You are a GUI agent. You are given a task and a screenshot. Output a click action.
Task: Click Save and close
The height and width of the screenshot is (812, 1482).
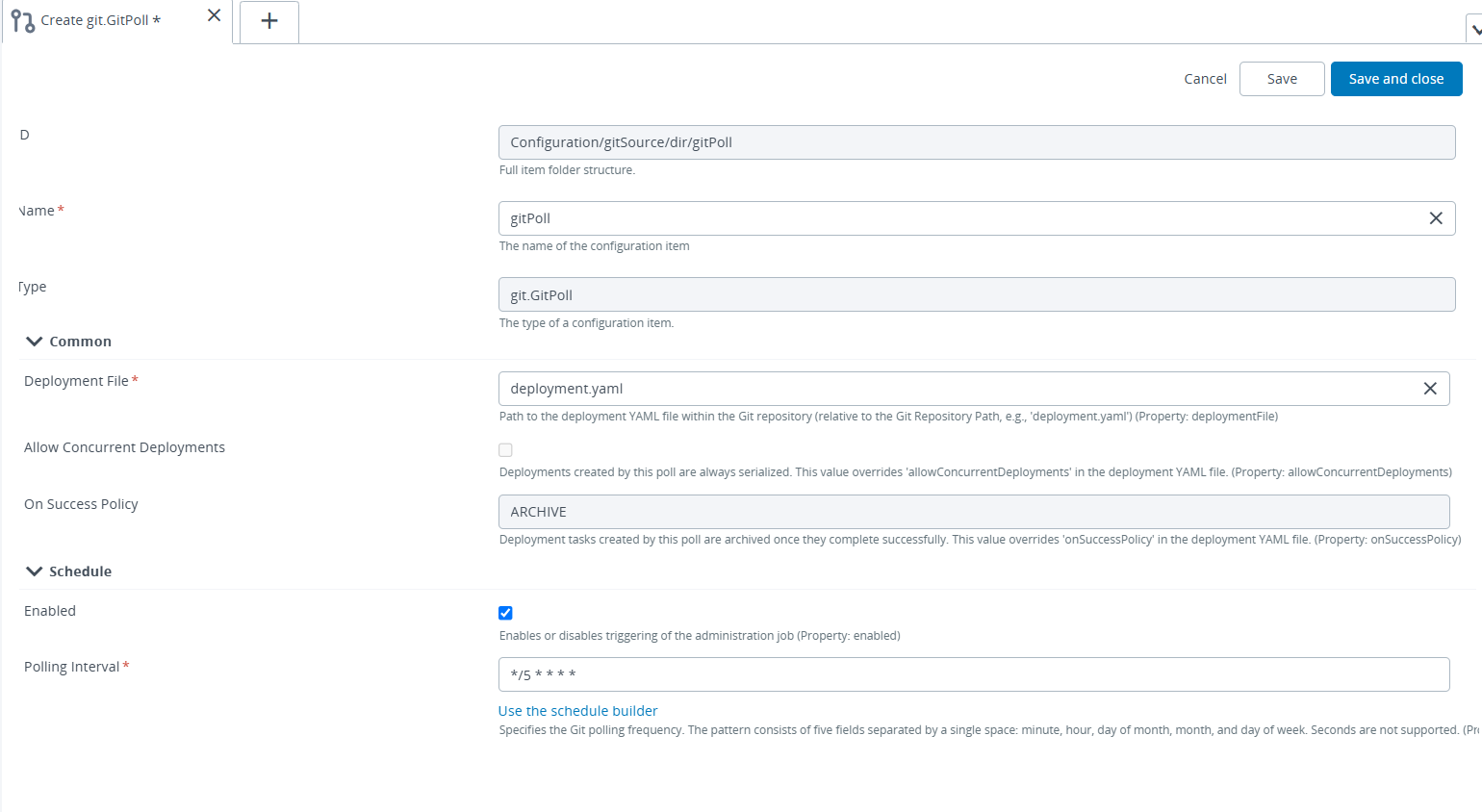(x=1396, y=79)
